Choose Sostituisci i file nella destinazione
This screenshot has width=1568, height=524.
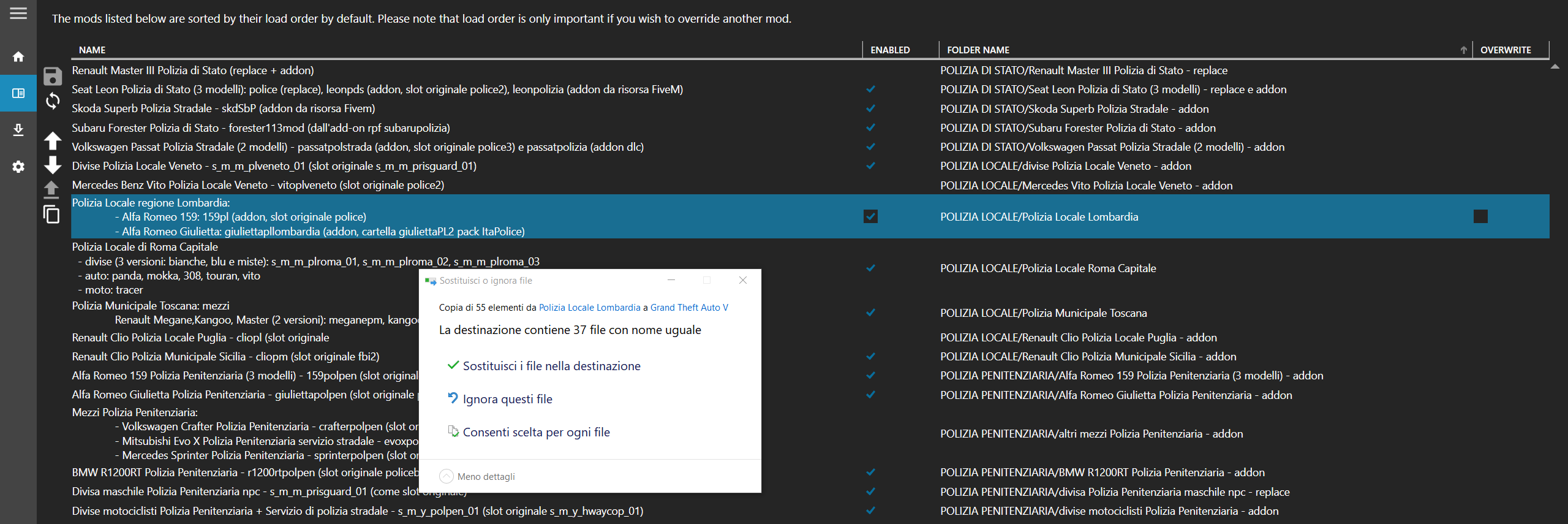551,366
